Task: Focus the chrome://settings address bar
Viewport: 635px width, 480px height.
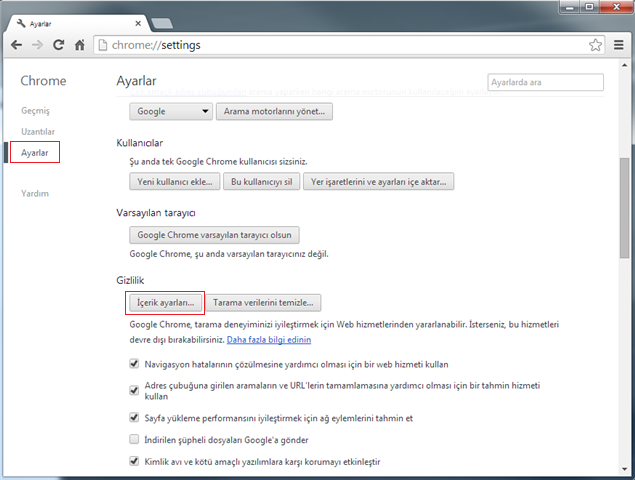Action: point(348,45)
